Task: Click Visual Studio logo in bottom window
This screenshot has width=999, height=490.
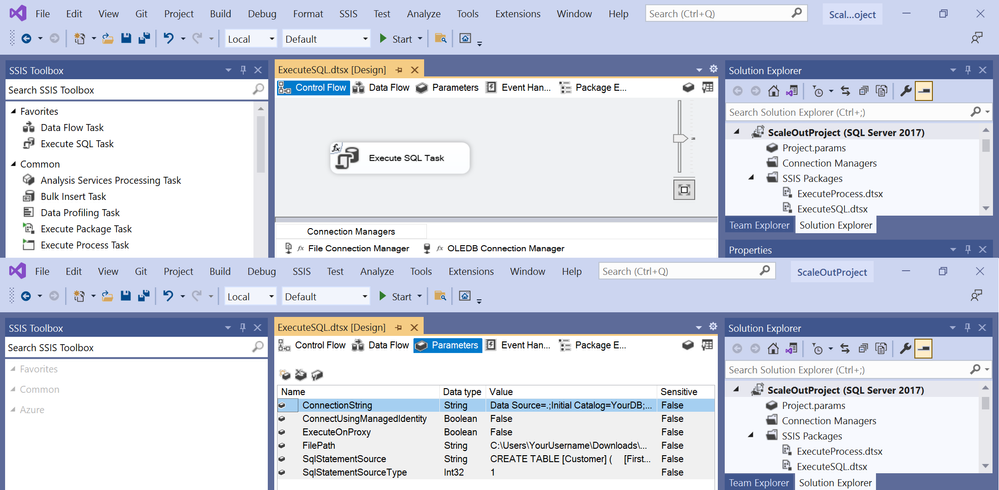Action: pyautogui.click(x=17, y=271)
